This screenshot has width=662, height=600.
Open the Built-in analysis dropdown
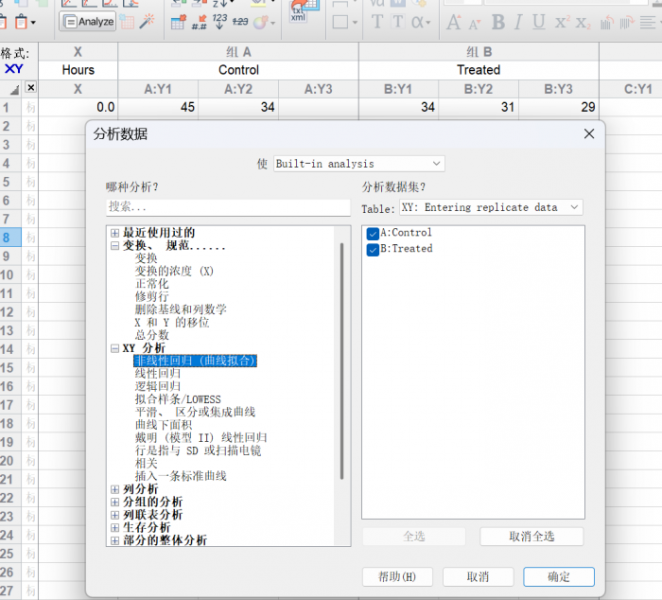coord(358,163)
